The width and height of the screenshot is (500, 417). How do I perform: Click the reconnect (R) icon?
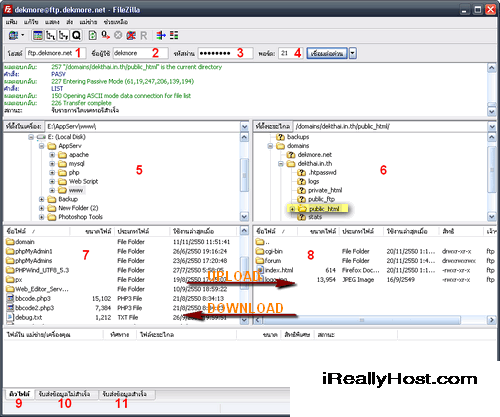coord(144,35)
